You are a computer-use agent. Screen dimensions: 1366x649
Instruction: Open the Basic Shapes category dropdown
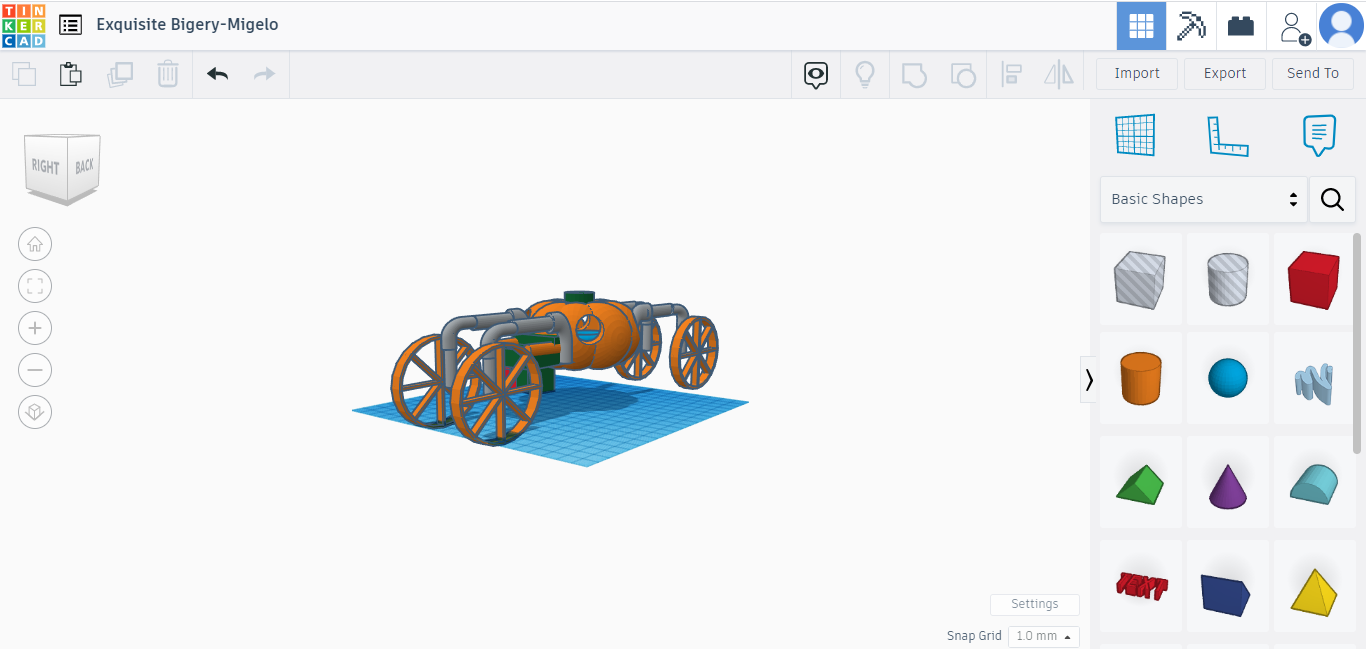1203,199
